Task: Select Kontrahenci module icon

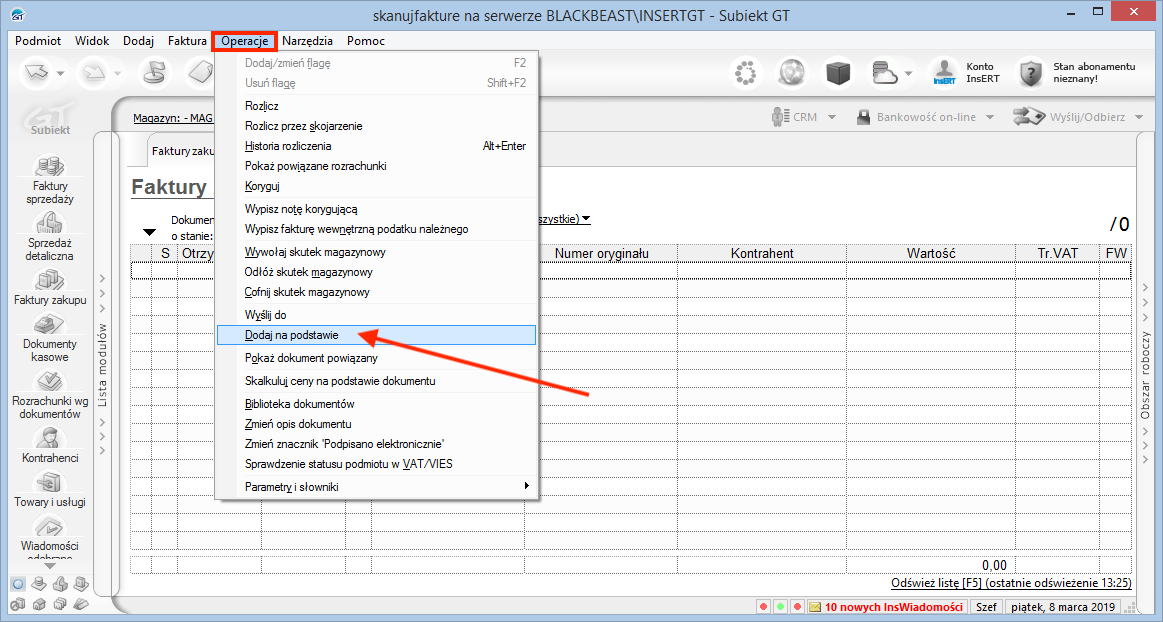Action: (x=50, y=438)
